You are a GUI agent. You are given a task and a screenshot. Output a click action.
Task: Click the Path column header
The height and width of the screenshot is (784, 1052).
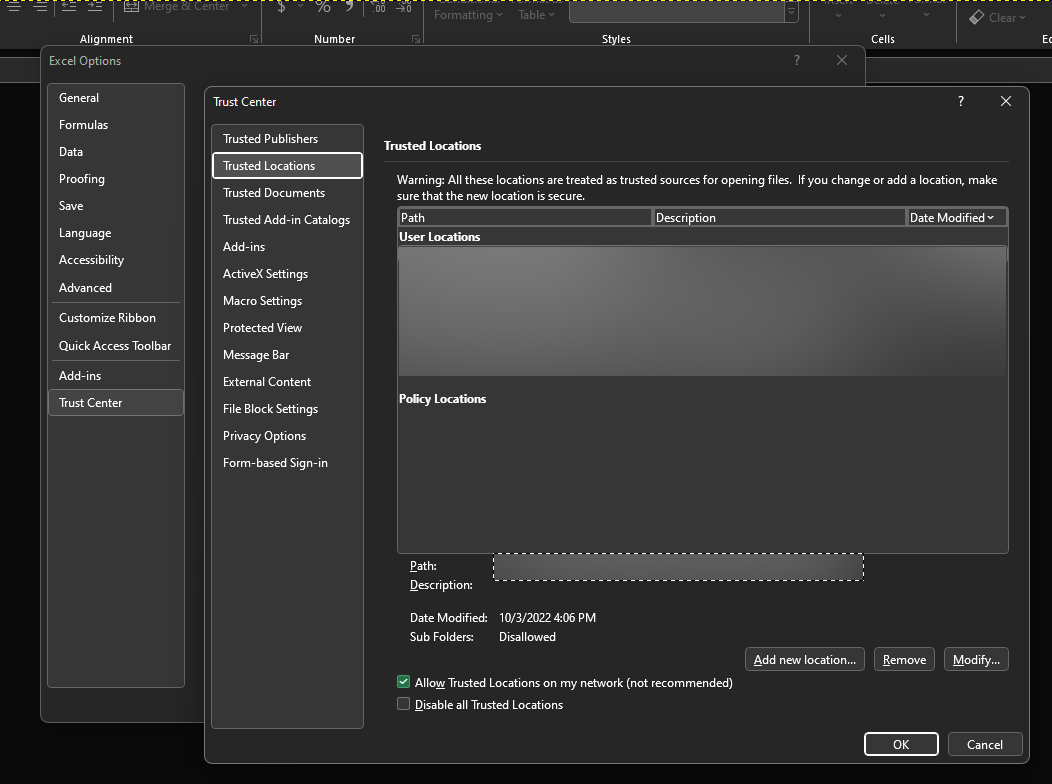[x=524, y=217]
